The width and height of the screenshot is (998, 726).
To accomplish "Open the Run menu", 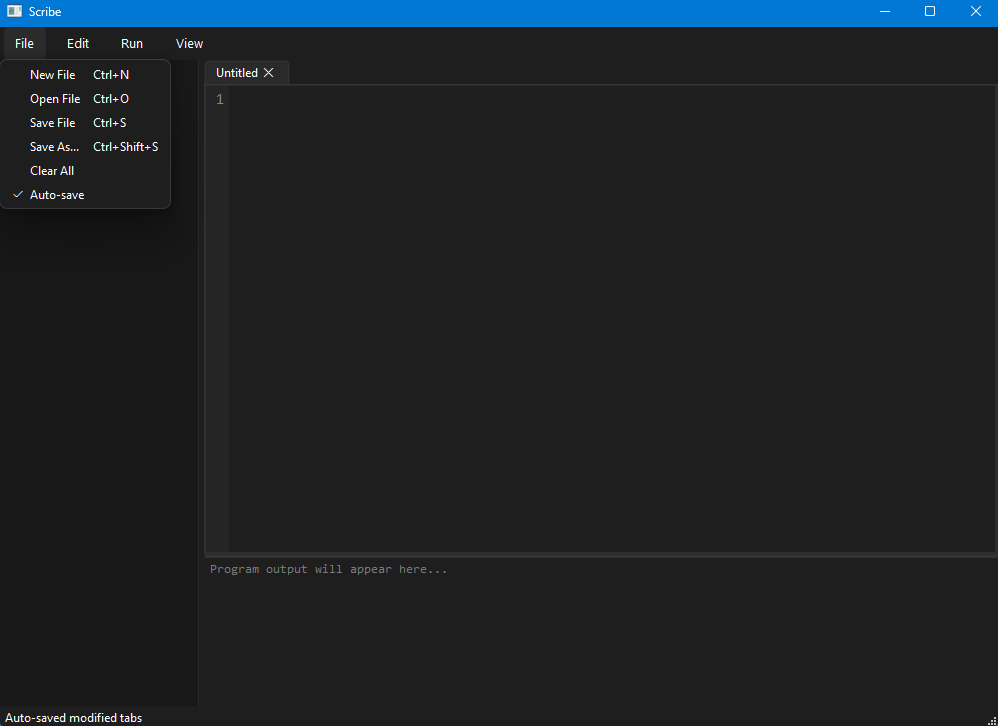I will [x=132, y=43].
